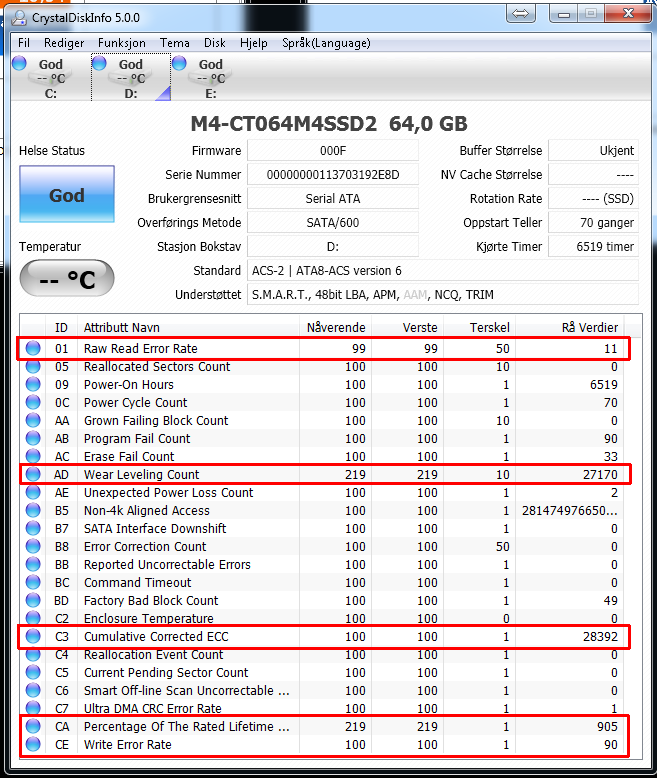
Task: Click status orb for Cumulative Corrected ECC
Action: point(33,637)
